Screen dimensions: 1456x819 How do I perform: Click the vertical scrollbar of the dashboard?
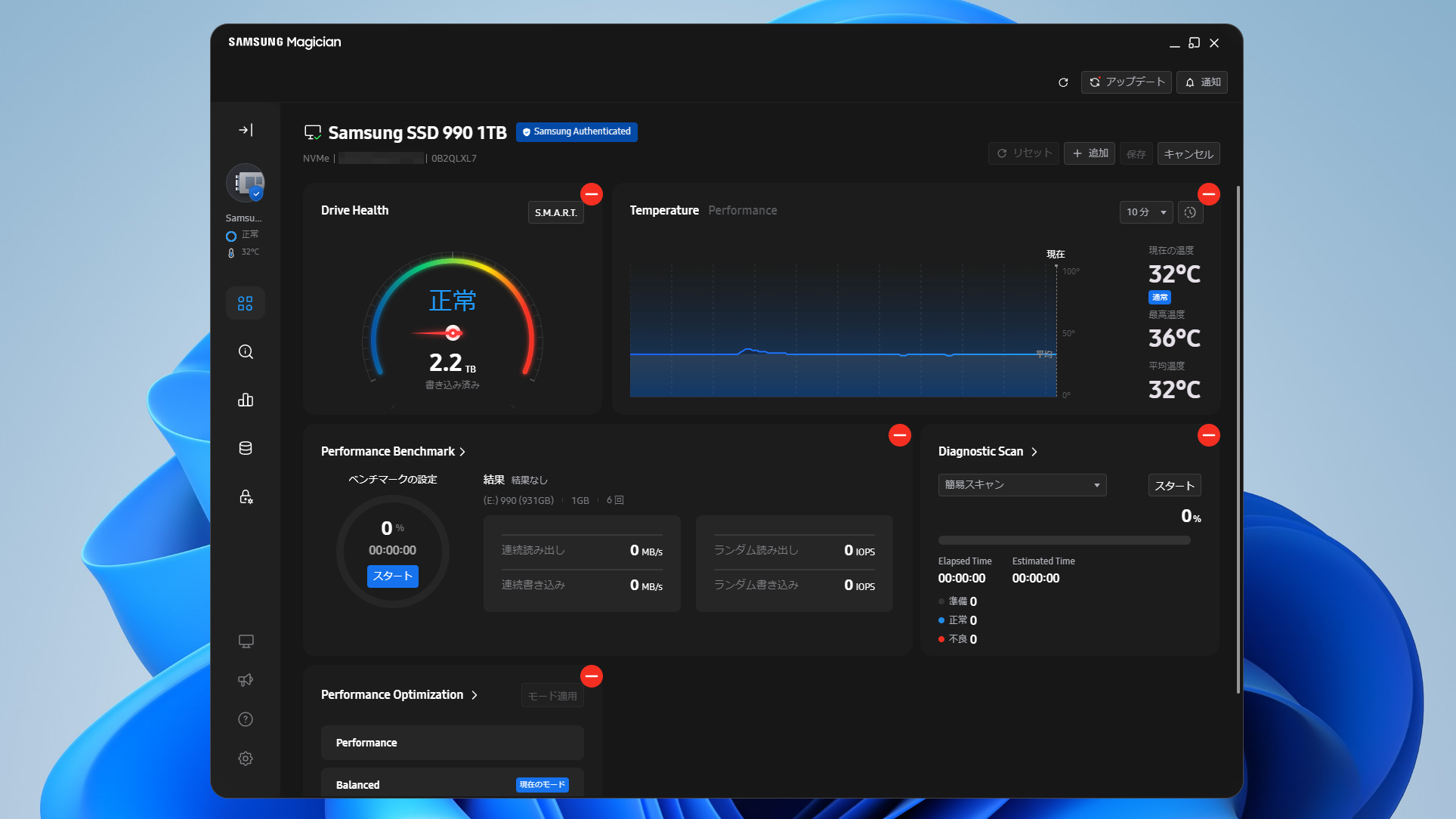[1238, 438]
